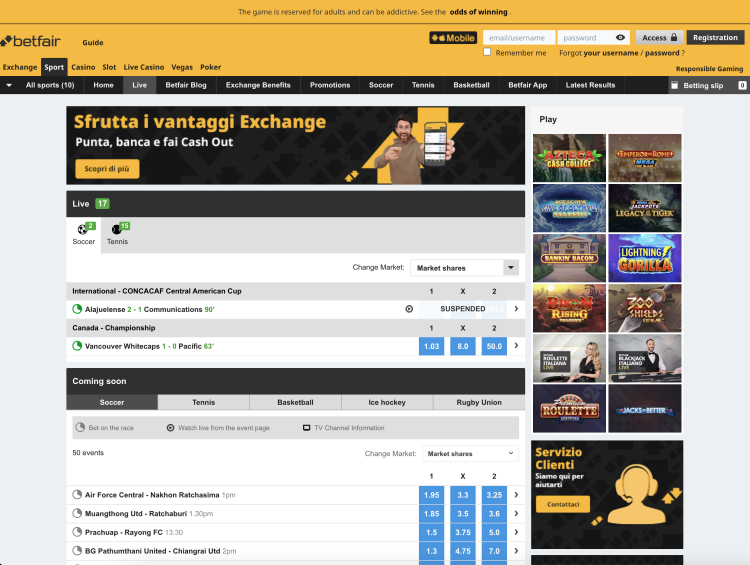Open the Registration button
Viewport: 750px width, 565px height.
(715, 37)
